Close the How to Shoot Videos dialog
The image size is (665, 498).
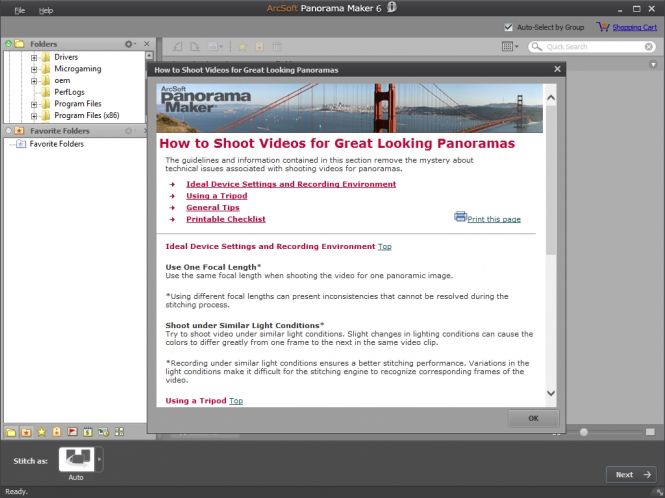(x=557, y=69)
